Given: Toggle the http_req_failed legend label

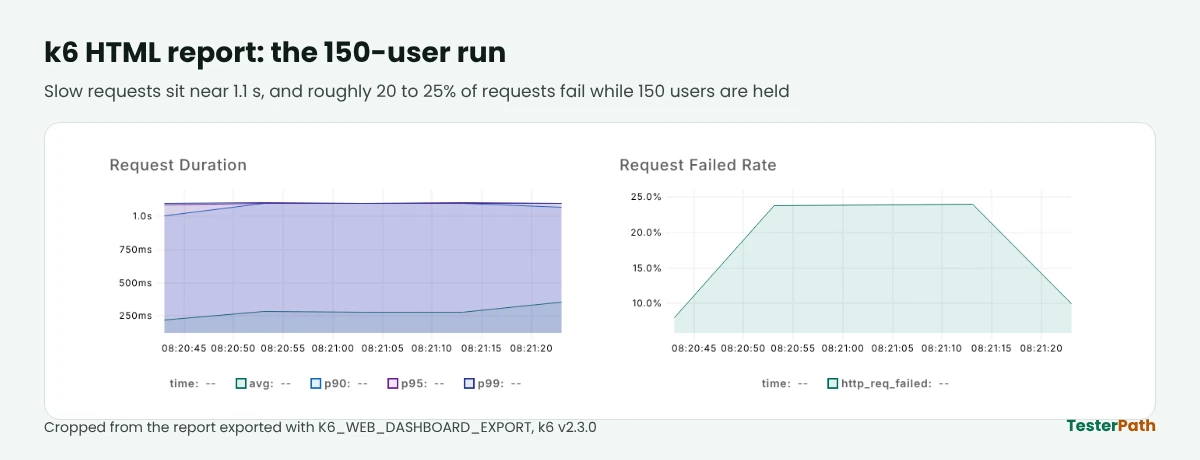Looking at the screenshot, I should tap(887, 383).
